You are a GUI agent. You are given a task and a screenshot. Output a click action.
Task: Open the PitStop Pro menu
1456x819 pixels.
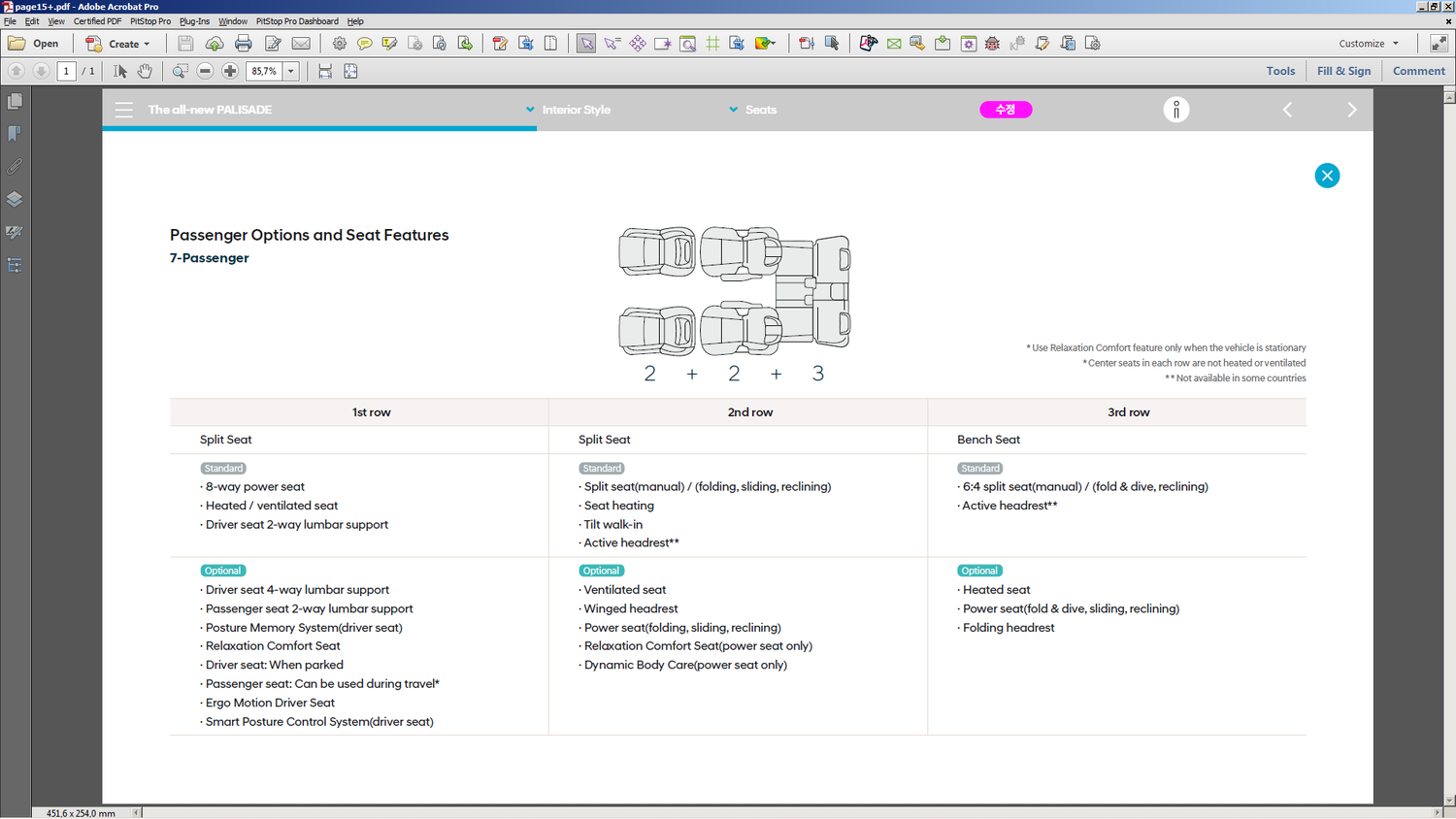click(150, 21)
